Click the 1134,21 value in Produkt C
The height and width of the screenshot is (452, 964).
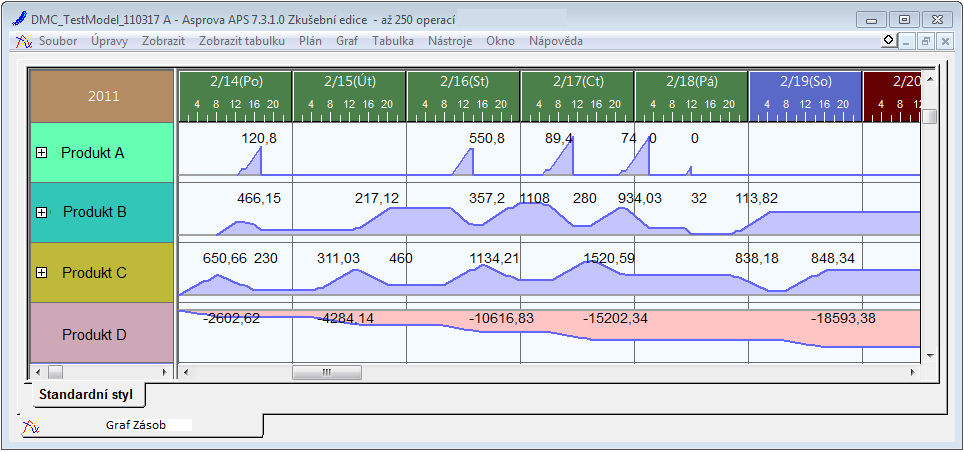(x=494, y=259)
